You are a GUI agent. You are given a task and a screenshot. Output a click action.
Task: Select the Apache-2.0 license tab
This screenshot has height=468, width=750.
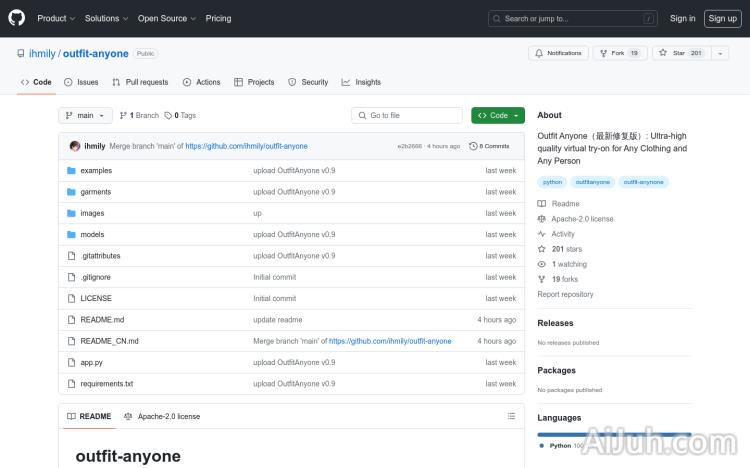(x=162, y=416)
